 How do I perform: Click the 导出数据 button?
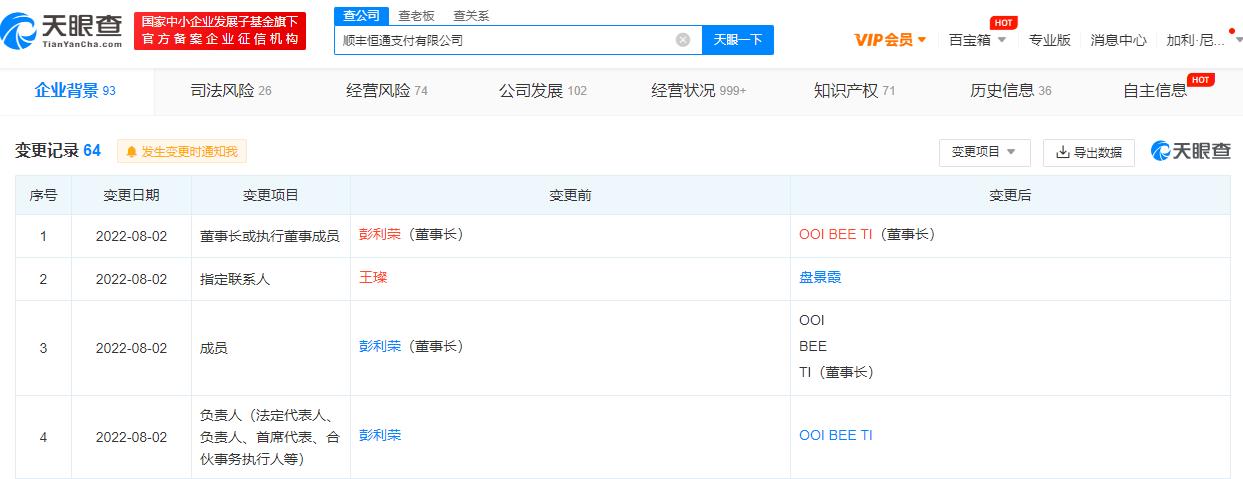[x=1088, y=153]
